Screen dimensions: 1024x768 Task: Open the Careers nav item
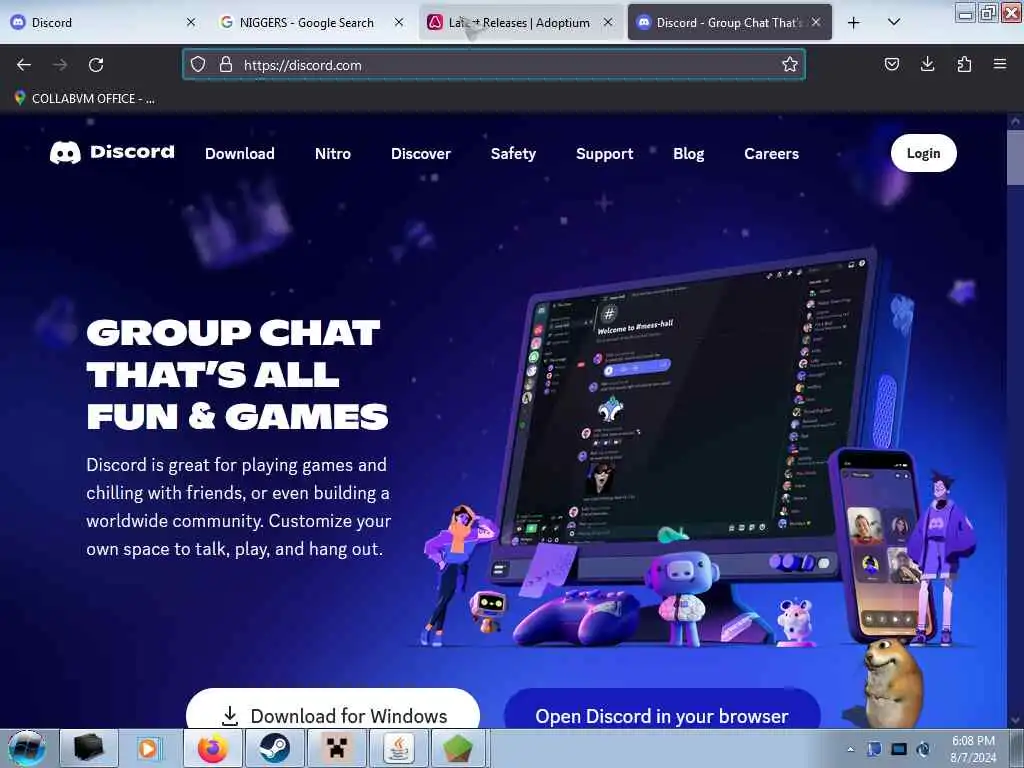point(771,153)
